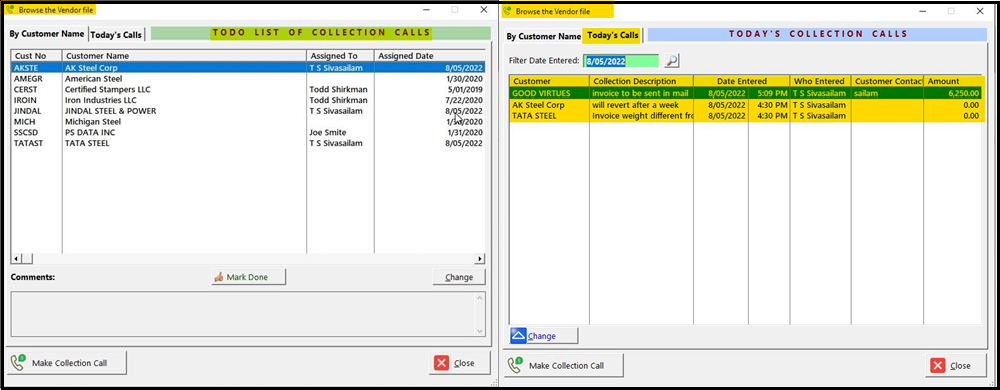Click the magnifier icon beside Filter Date

tap(672, 61)
